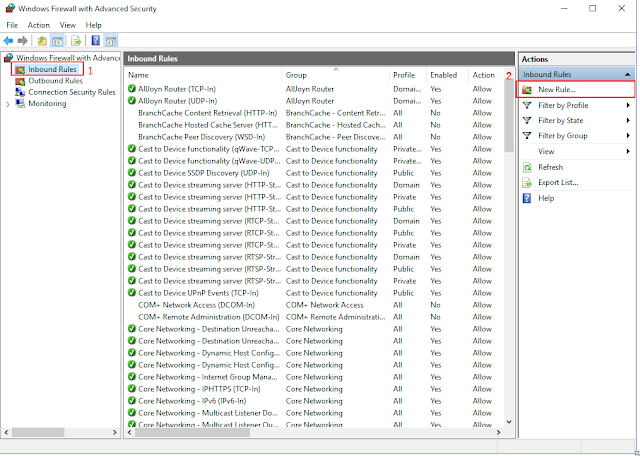The image size is (640, 456).
Task: Click the Up one level folder icon
Action: click(x=42, y=41)
